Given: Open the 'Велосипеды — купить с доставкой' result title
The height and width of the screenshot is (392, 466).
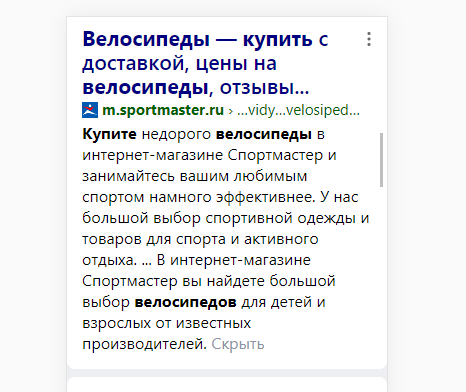Looking at the screenshot, I should (x=205, y=63).
